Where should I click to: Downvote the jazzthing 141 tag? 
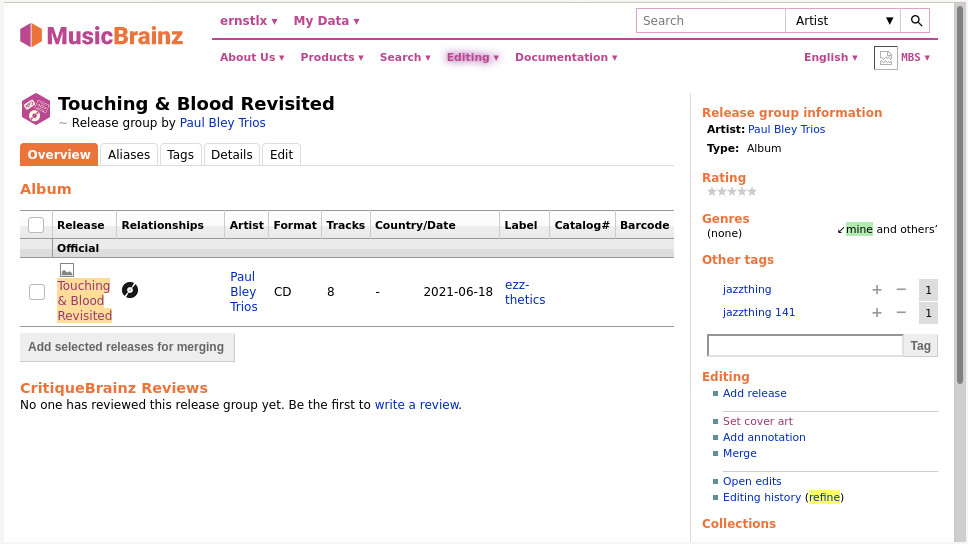point(901,313)
